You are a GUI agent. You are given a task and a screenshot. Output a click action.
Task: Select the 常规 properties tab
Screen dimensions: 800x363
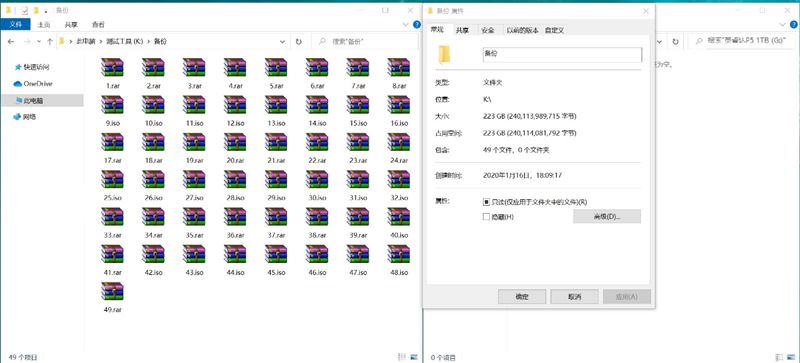(437, 30)
